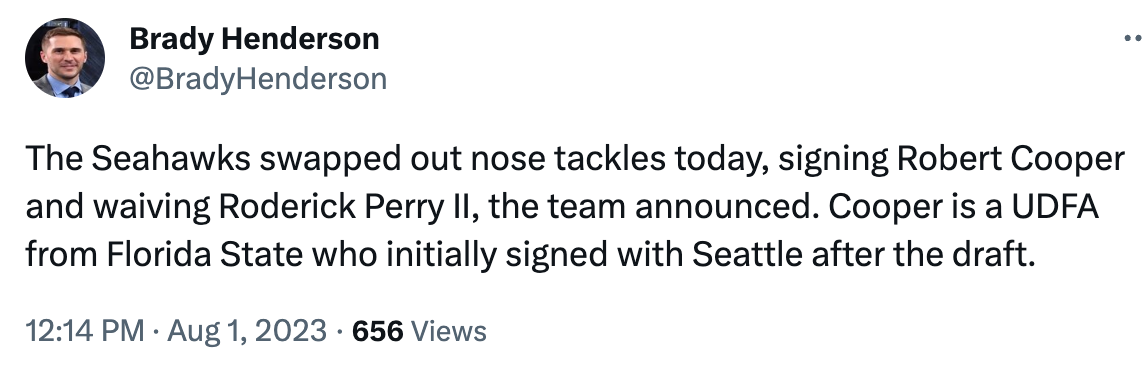Open the tweet's more options ellipsis menu

1133,38
